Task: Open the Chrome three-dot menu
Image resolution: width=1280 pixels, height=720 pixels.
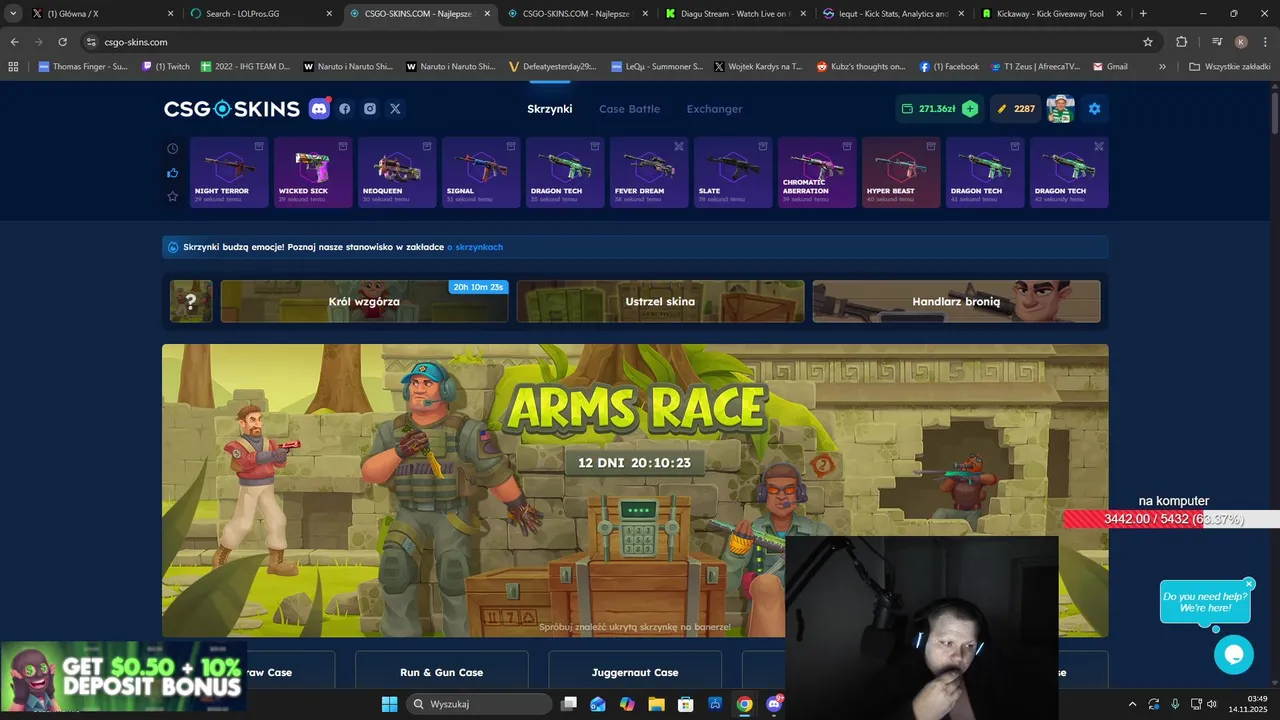Action: [1265, 42]
